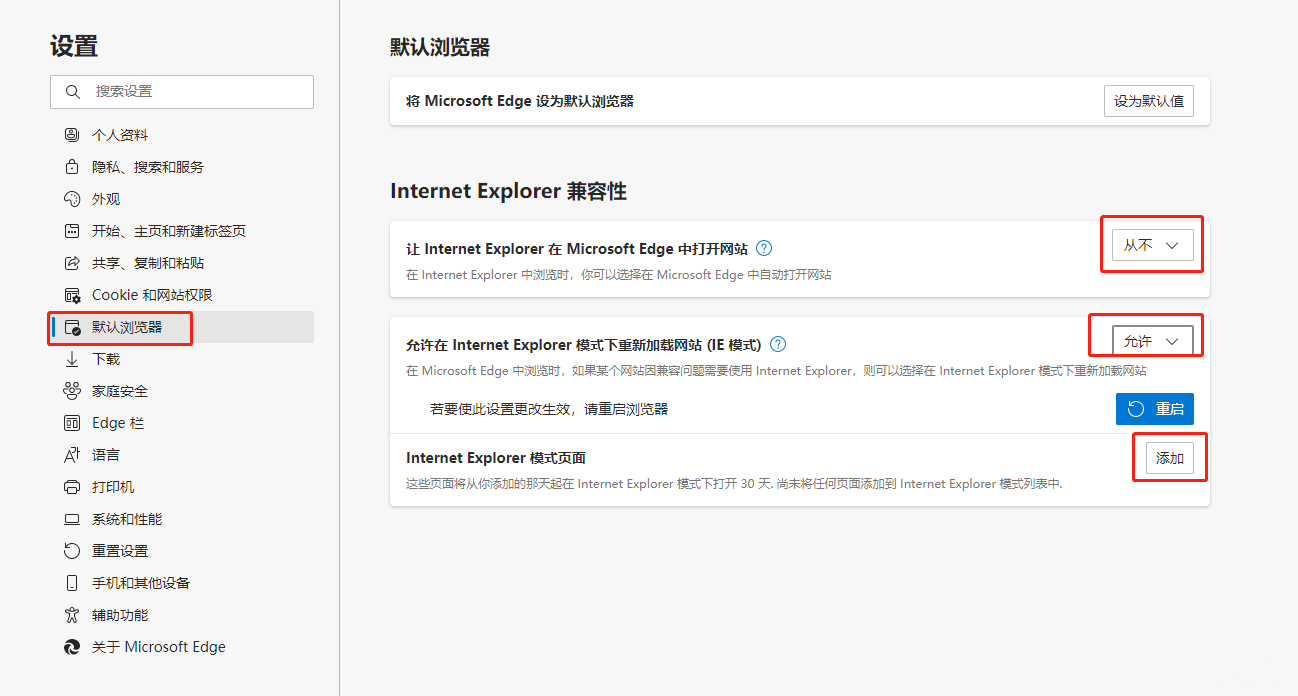Image resolution: width=1298 pixels, height=696 pixels.
Task: Click the Appearance (外观) palette icon
Action: [x=72, y=199]
